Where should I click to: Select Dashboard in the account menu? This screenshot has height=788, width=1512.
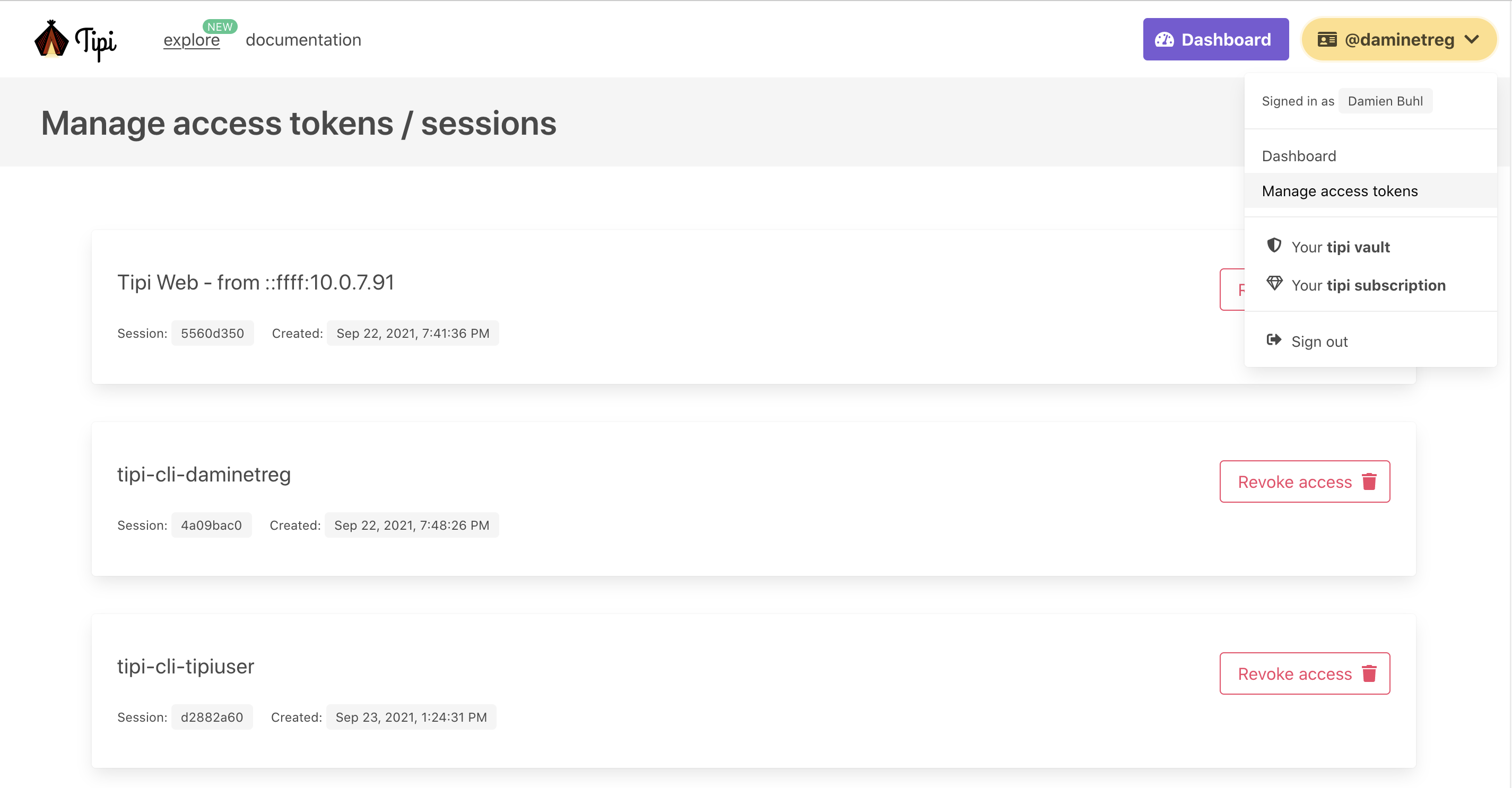pos(1298,156)
